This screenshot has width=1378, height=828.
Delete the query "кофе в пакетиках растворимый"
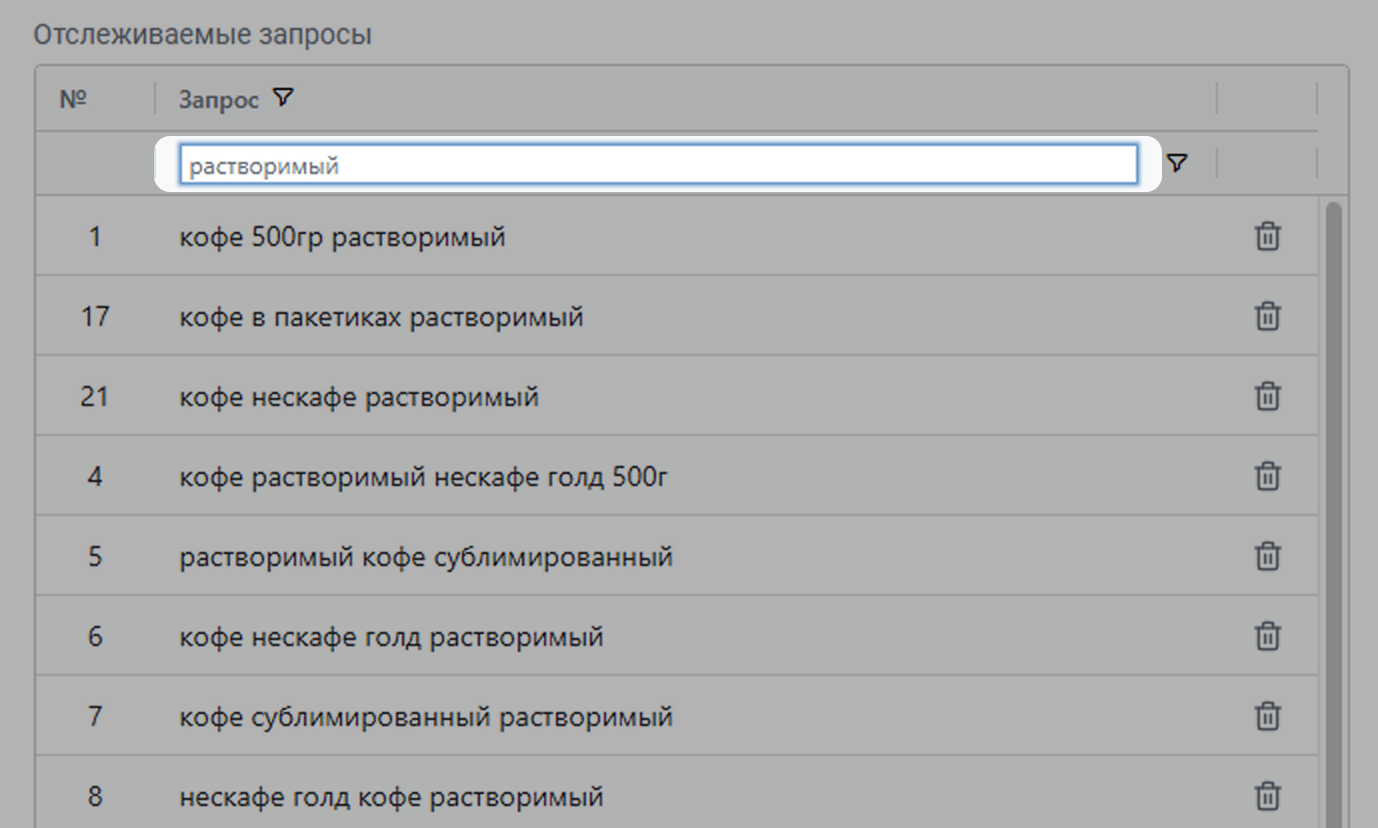[x=1267, y=317]
